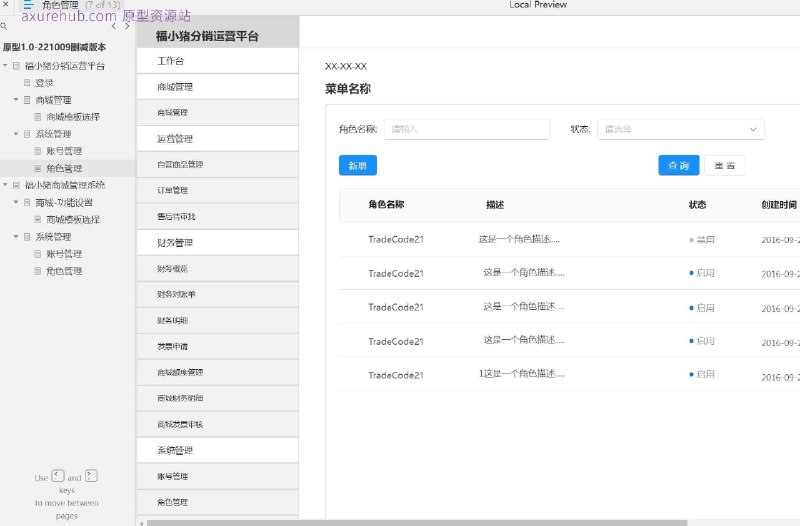Screen dimensions: 800x526
Task: Go to the previous page using the left chevron
Action: coord(113,26)
